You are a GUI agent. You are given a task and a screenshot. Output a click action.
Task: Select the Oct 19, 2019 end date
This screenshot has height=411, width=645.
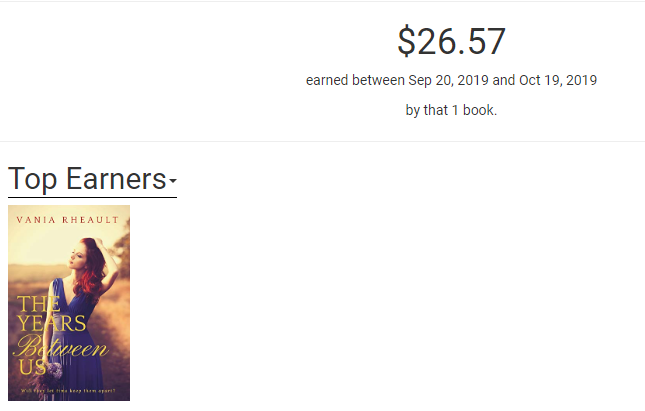pyautogui.click(x=557, y=80)
